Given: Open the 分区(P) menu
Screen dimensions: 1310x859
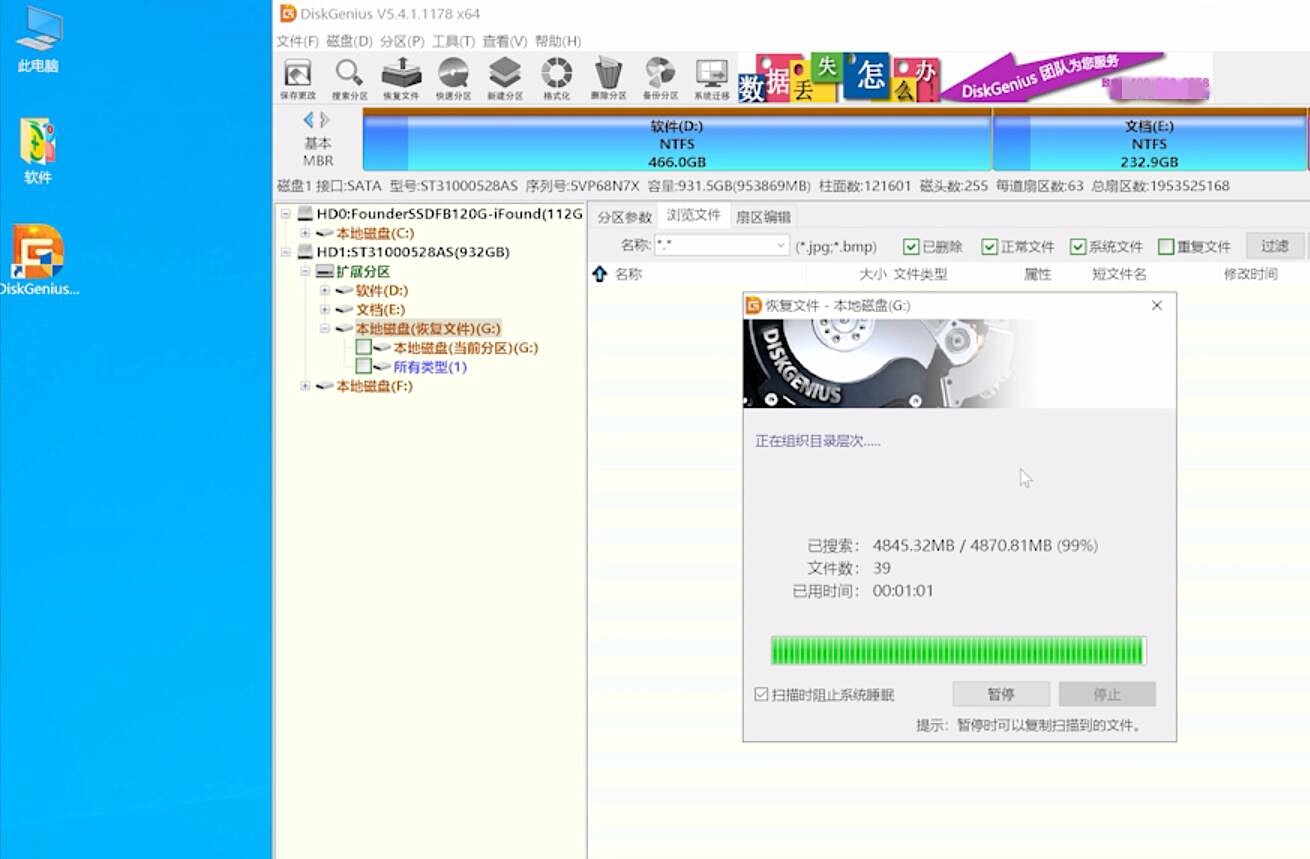Looking at the screenshot, I should click(x=402, y=41).
